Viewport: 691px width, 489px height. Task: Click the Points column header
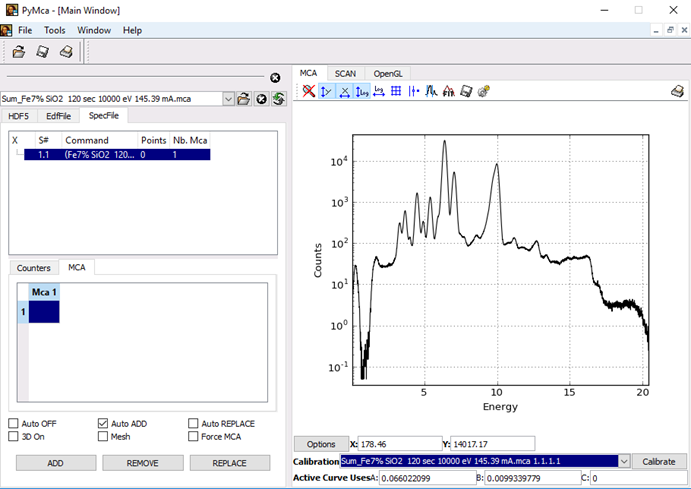click(x=153, y=141)
